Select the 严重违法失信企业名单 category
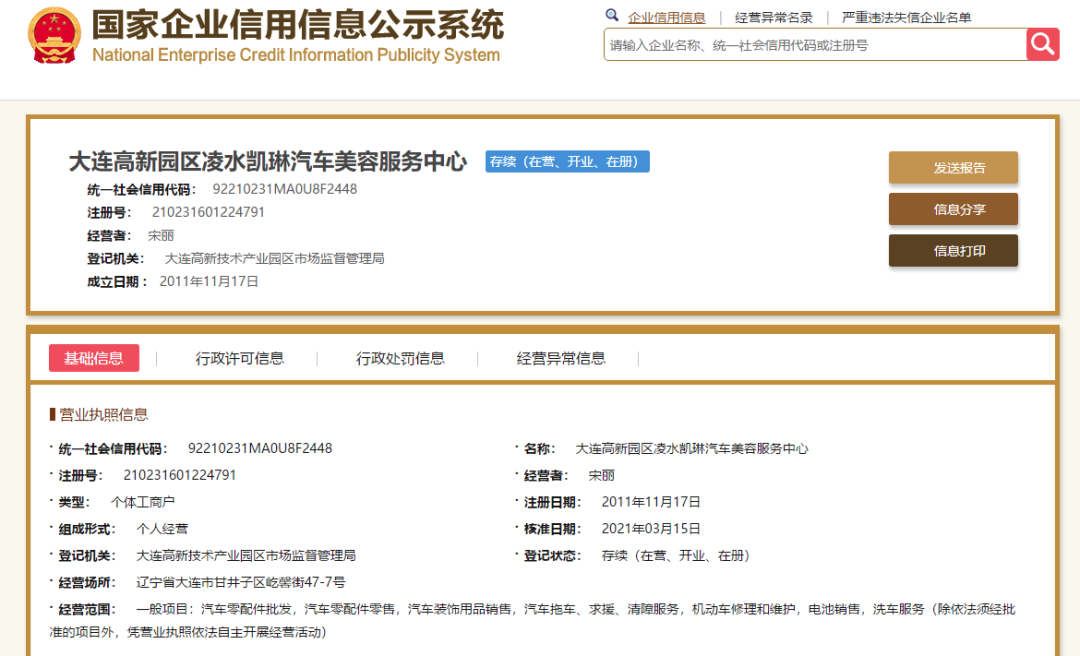This screenshot has height=656, width=1080. (906, 17)
